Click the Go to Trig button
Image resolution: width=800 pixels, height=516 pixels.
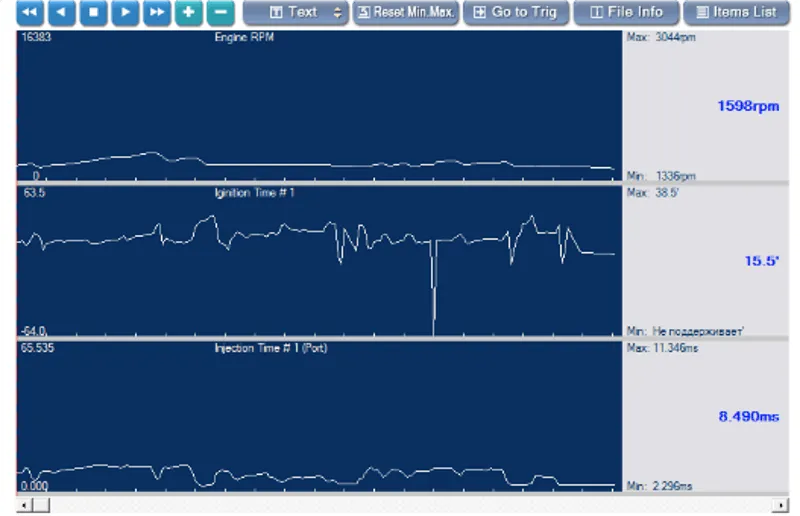click(516, 12)
